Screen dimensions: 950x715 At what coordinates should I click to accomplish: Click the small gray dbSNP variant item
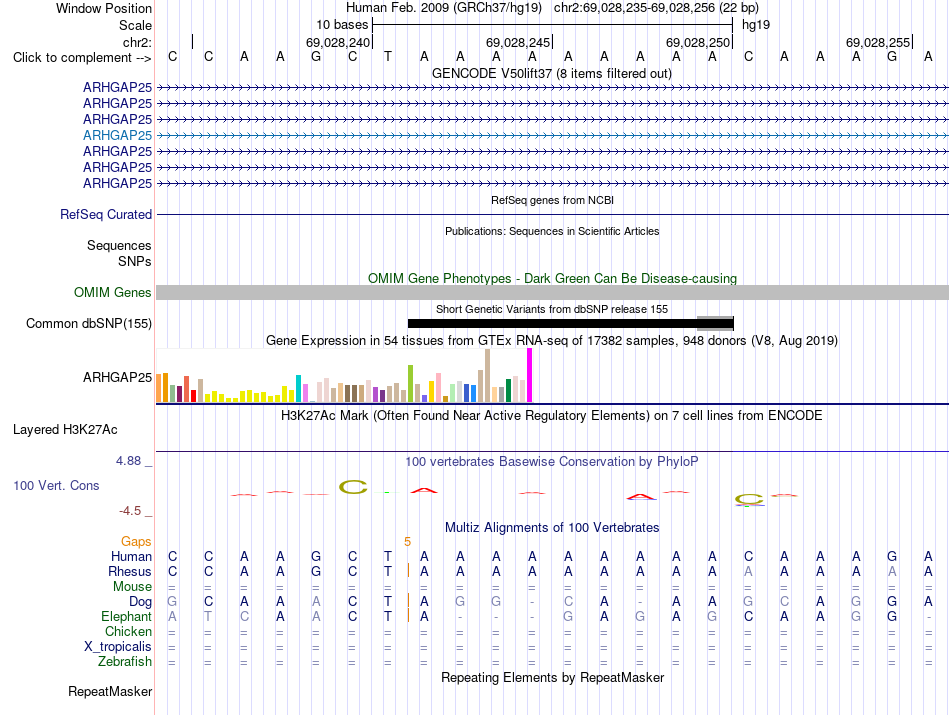(x=715, y=324)
